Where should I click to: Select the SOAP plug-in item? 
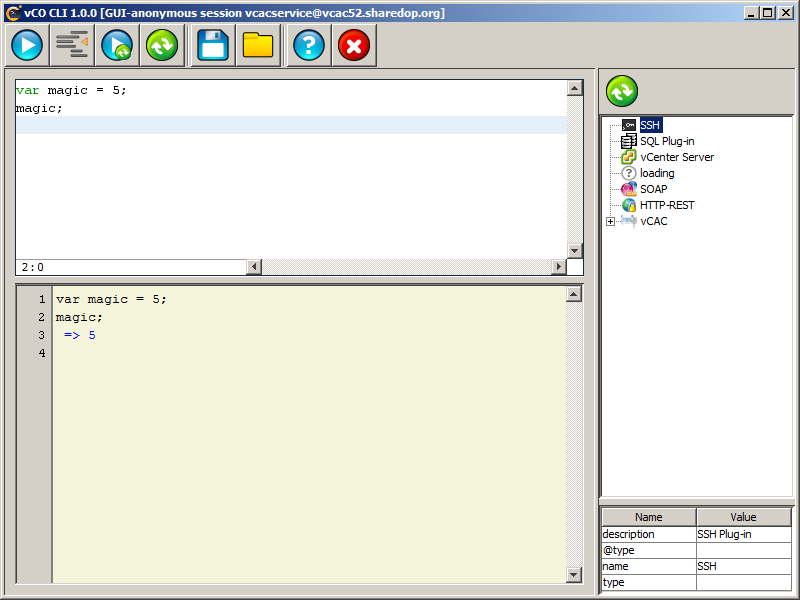click(653, 189)
